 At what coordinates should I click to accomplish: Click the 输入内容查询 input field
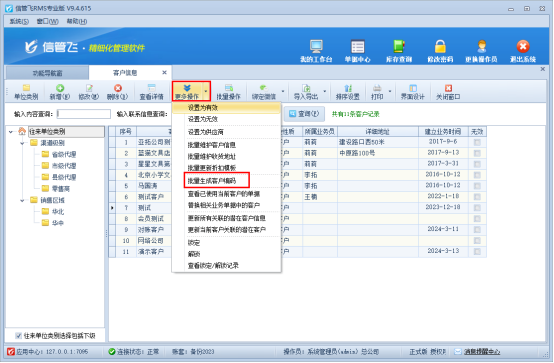(x=84, y=114)
